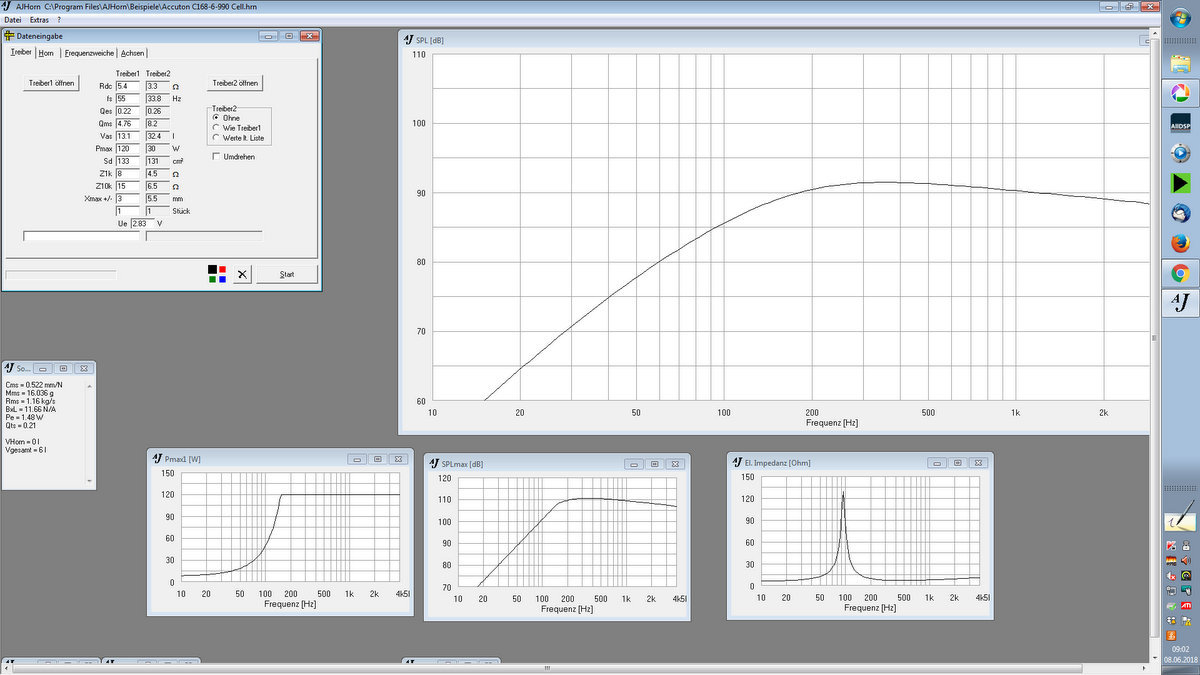Select 'Werte lt. Liste' radio option
The width and height of the screenshot is (1200, 675).
(217, 138)
